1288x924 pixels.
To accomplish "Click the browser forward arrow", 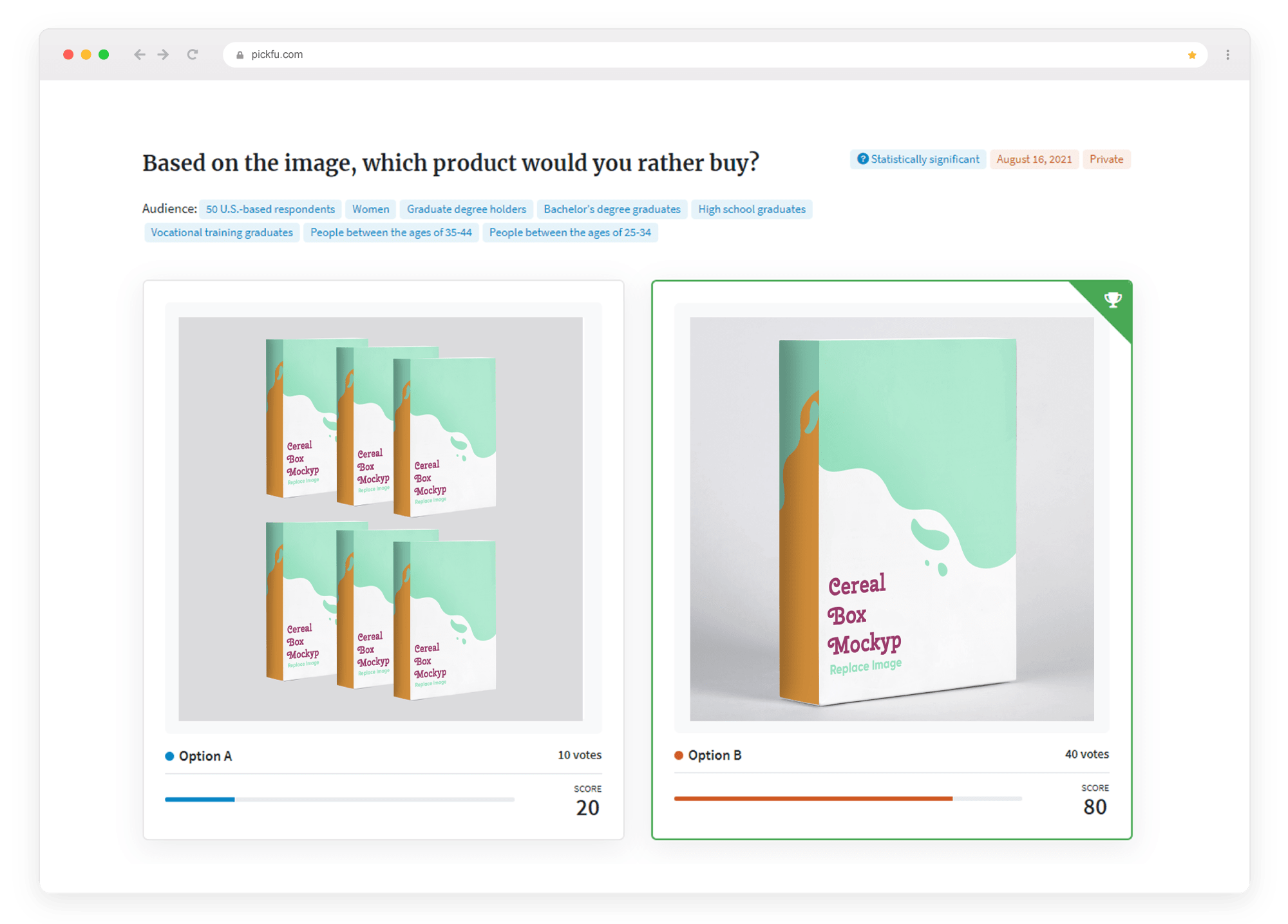I will click(164, 55).
